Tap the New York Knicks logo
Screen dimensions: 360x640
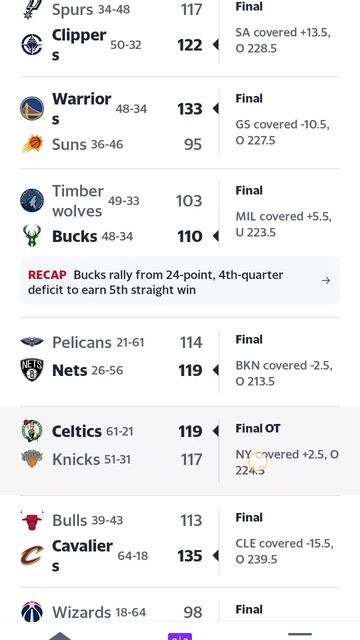click(x=32, y=459)
